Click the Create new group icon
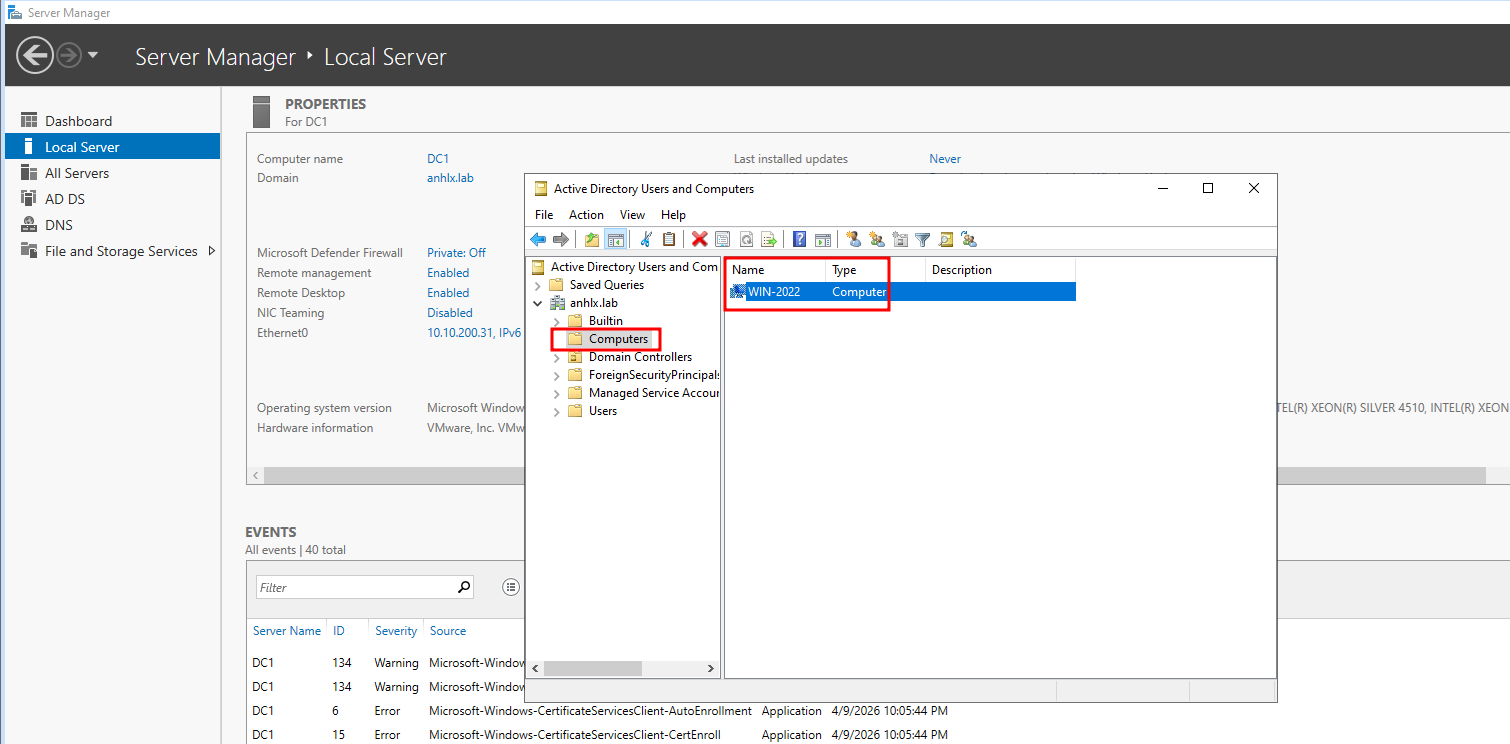The height and width of the screenshot is (744, 1510). coord(877,239)
